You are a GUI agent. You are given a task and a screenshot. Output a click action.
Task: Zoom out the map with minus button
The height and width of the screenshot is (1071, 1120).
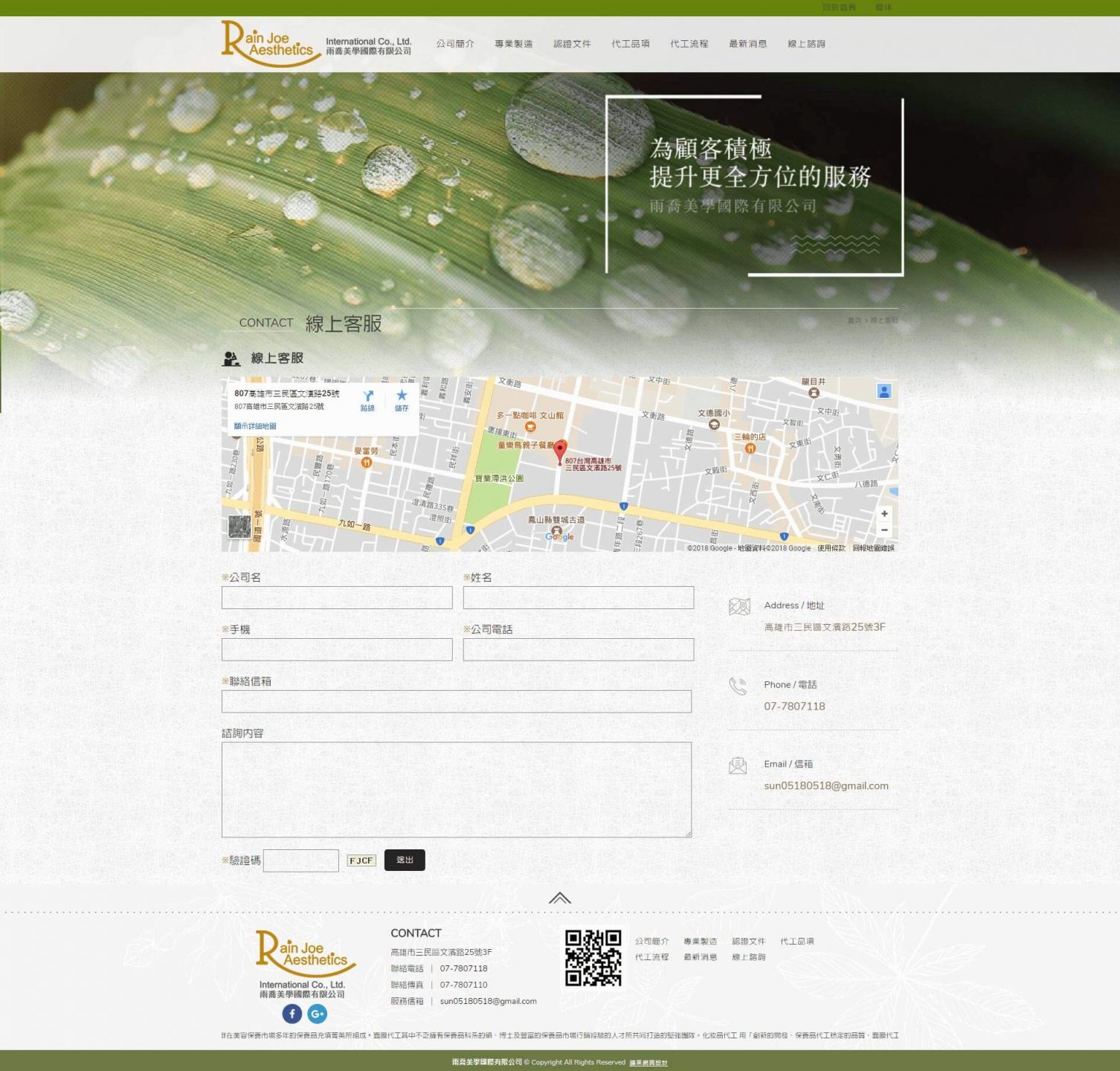click(884, 530)
